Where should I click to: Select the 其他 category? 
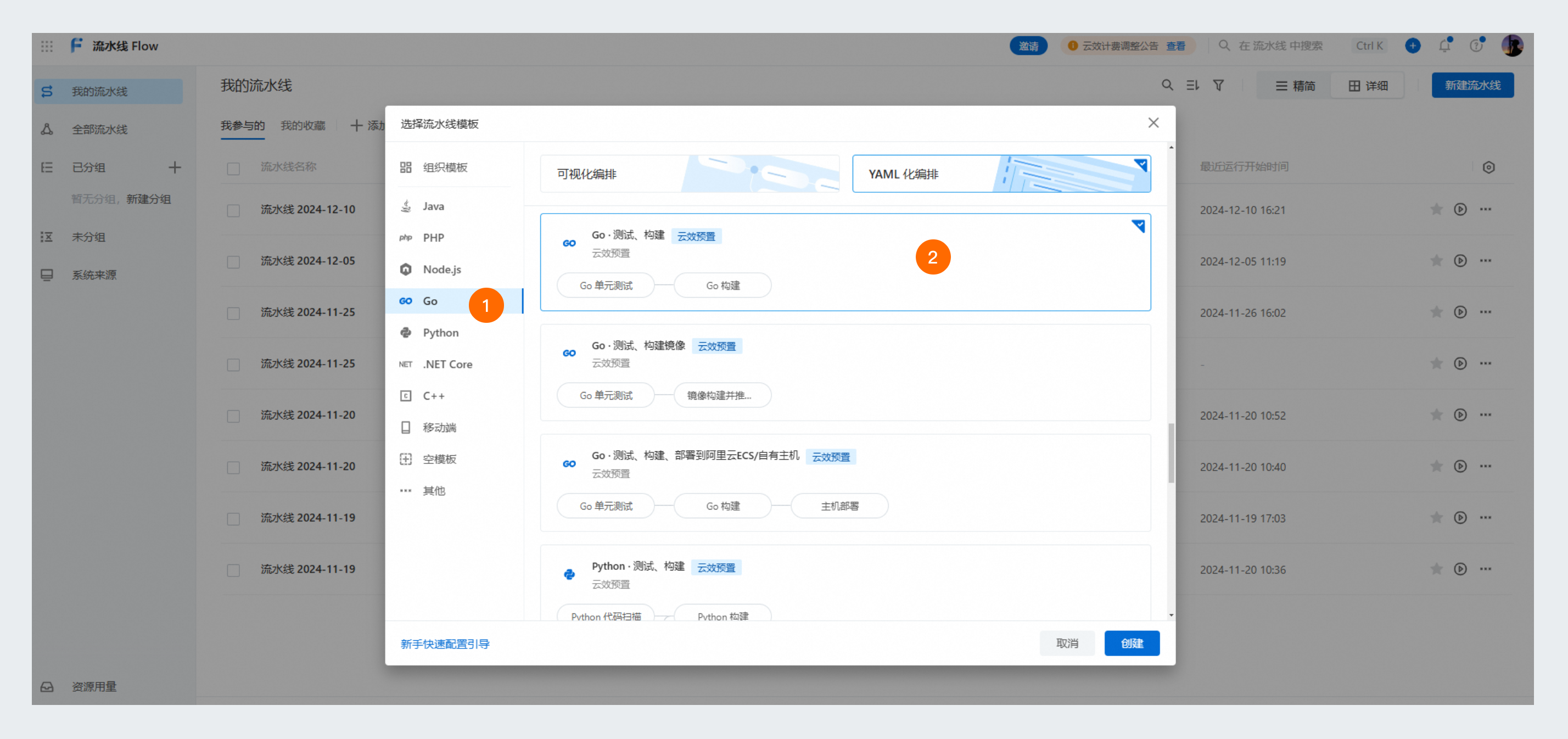point(455,491)
